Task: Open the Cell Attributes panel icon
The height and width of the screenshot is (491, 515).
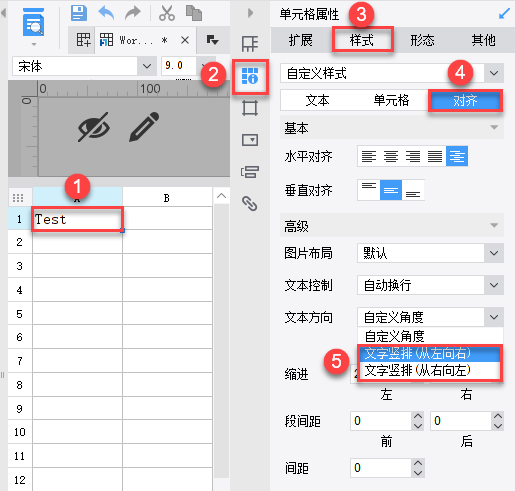Action: tap(250, 76)
